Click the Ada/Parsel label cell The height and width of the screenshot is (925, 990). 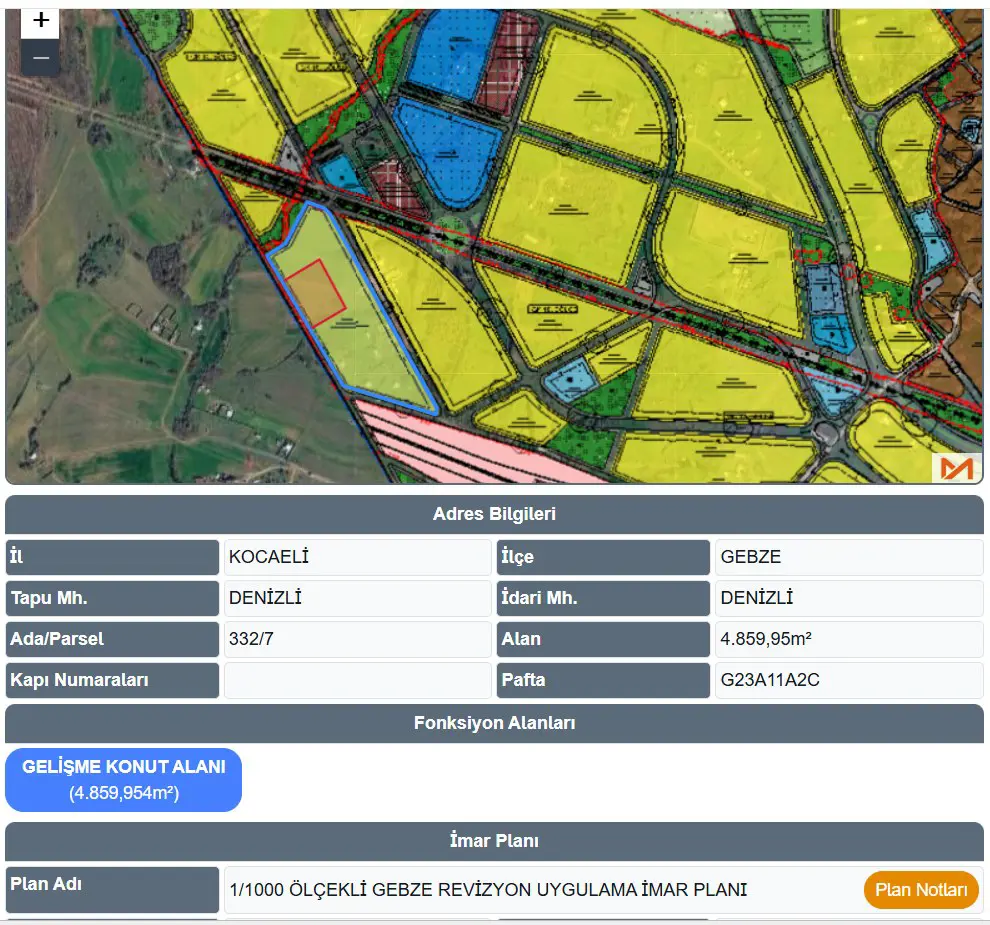pos(112,639)
